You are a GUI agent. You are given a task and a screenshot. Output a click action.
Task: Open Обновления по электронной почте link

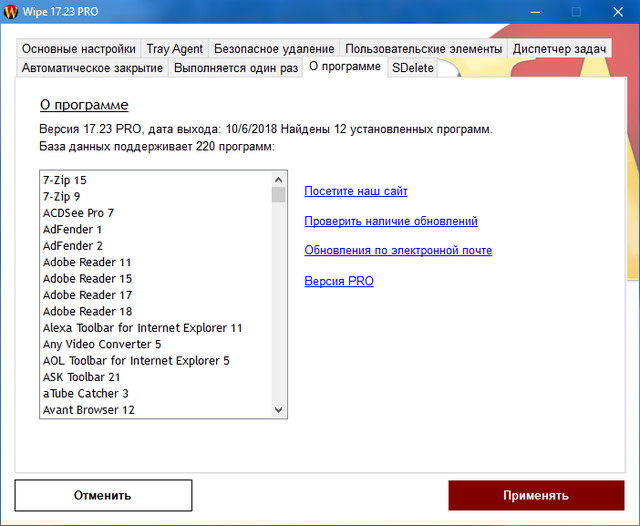click(x=398, y=250)
